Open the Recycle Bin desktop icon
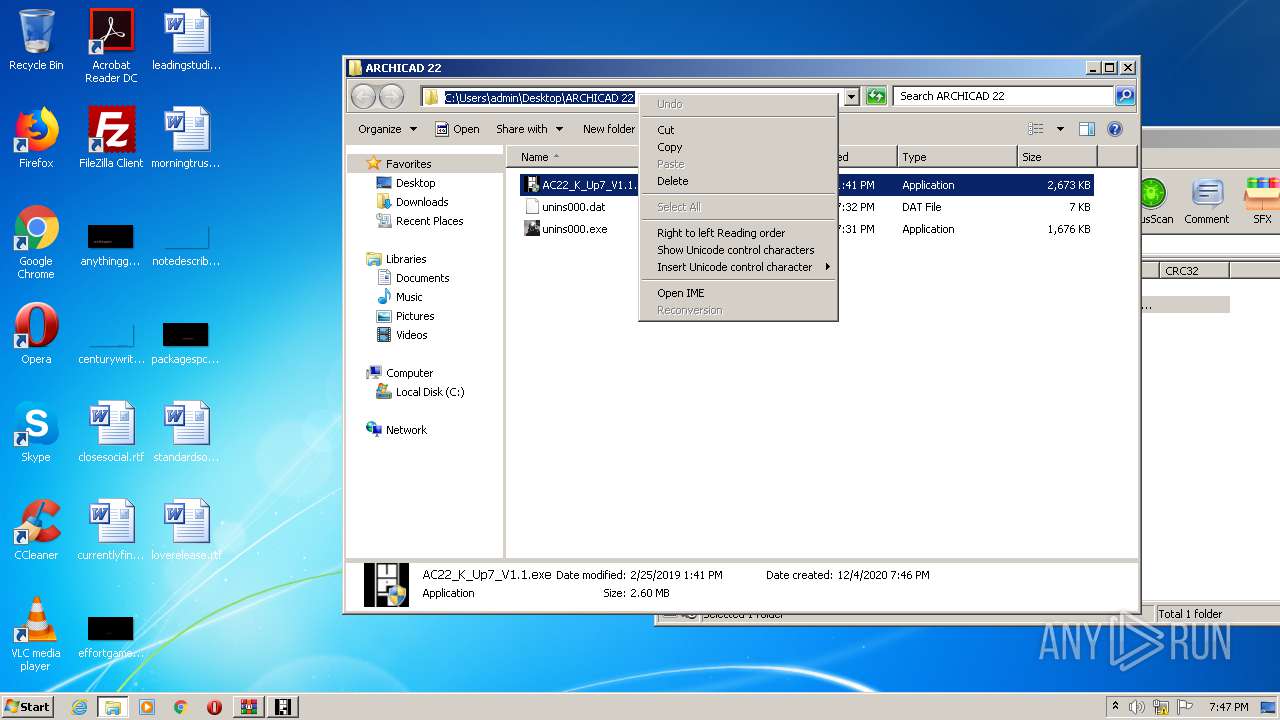The width and height of the screenshot is (1280, 720). pos(36,40)
